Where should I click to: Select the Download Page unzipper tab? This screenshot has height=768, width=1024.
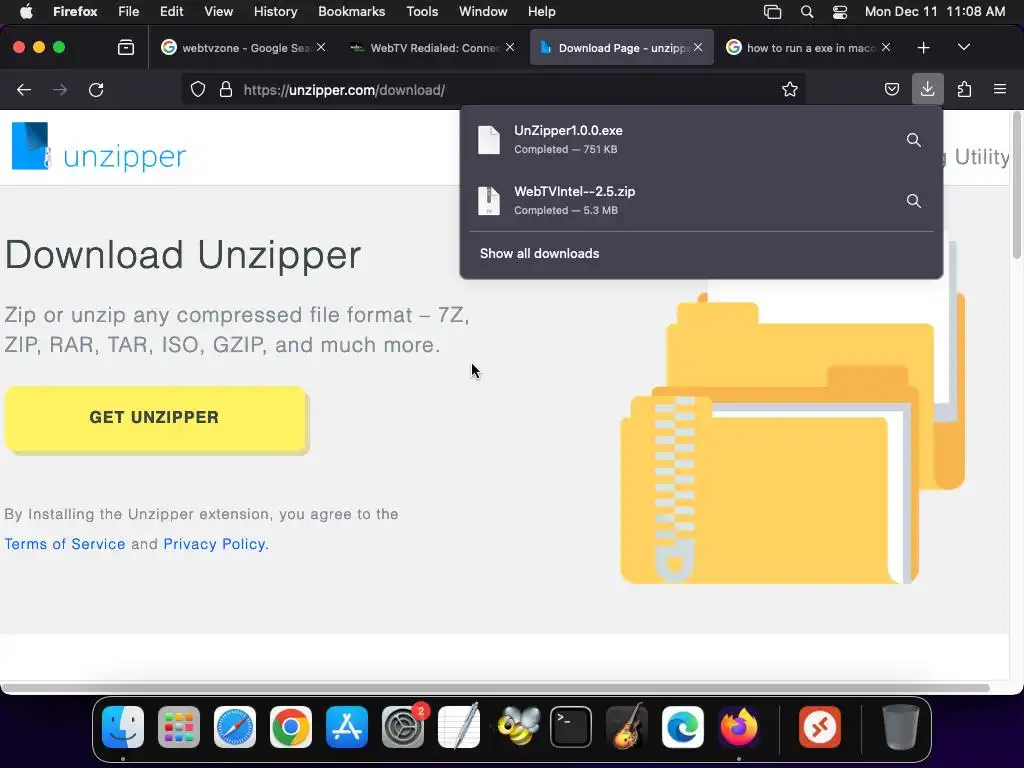(x=622, y=48)
